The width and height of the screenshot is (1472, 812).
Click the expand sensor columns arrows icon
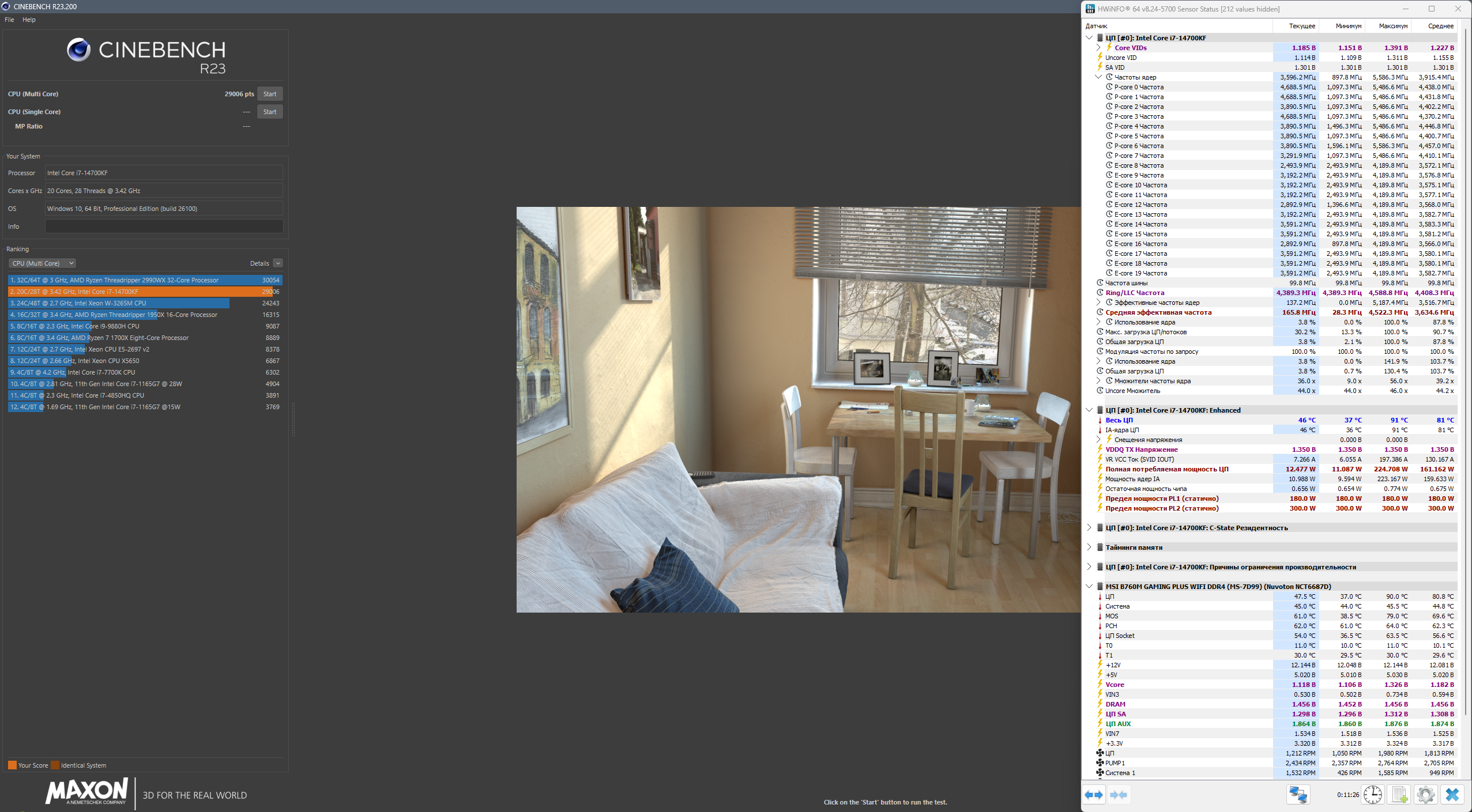coord(1094,795)
